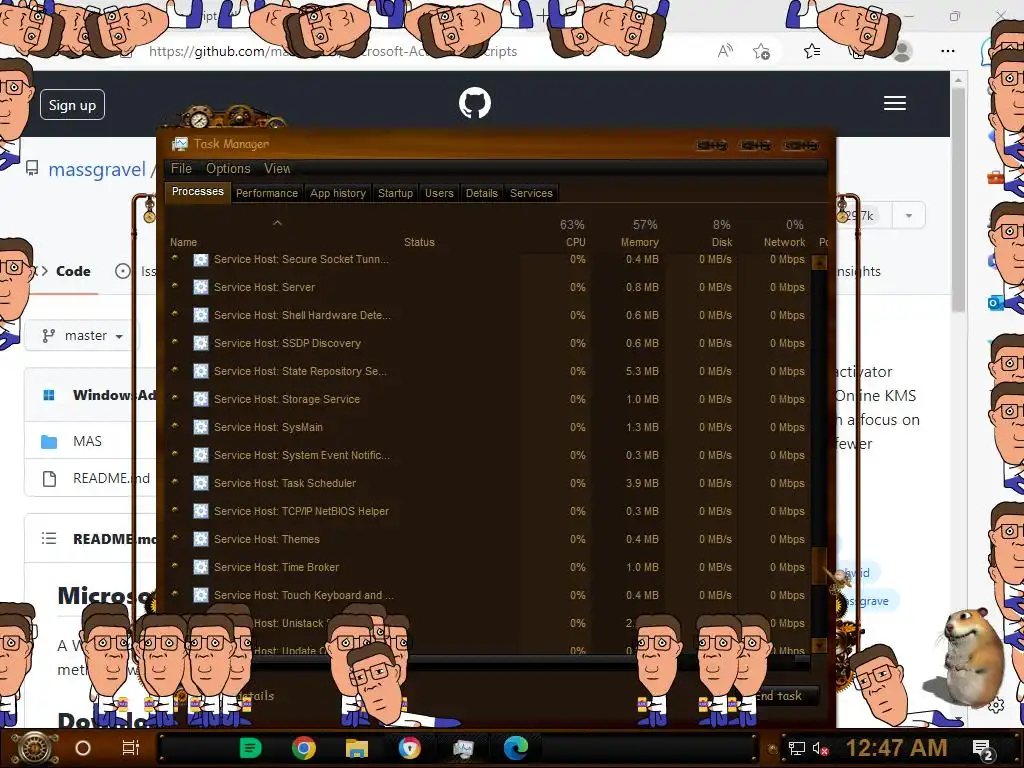Click the End task button

point(785,696)
